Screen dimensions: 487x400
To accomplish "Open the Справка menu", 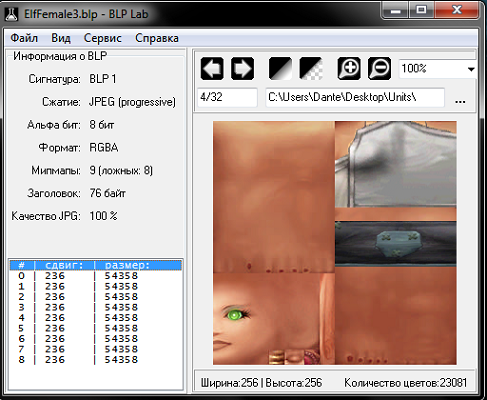I will [x=157, y=38].
